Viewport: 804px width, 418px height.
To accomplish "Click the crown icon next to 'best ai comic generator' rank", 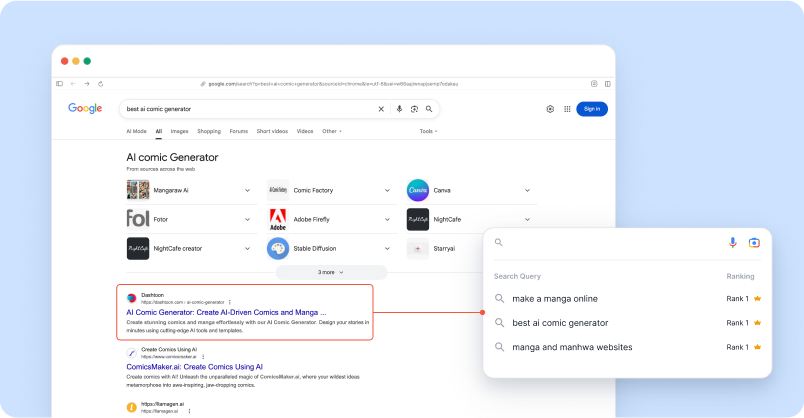I will [757, 323].
